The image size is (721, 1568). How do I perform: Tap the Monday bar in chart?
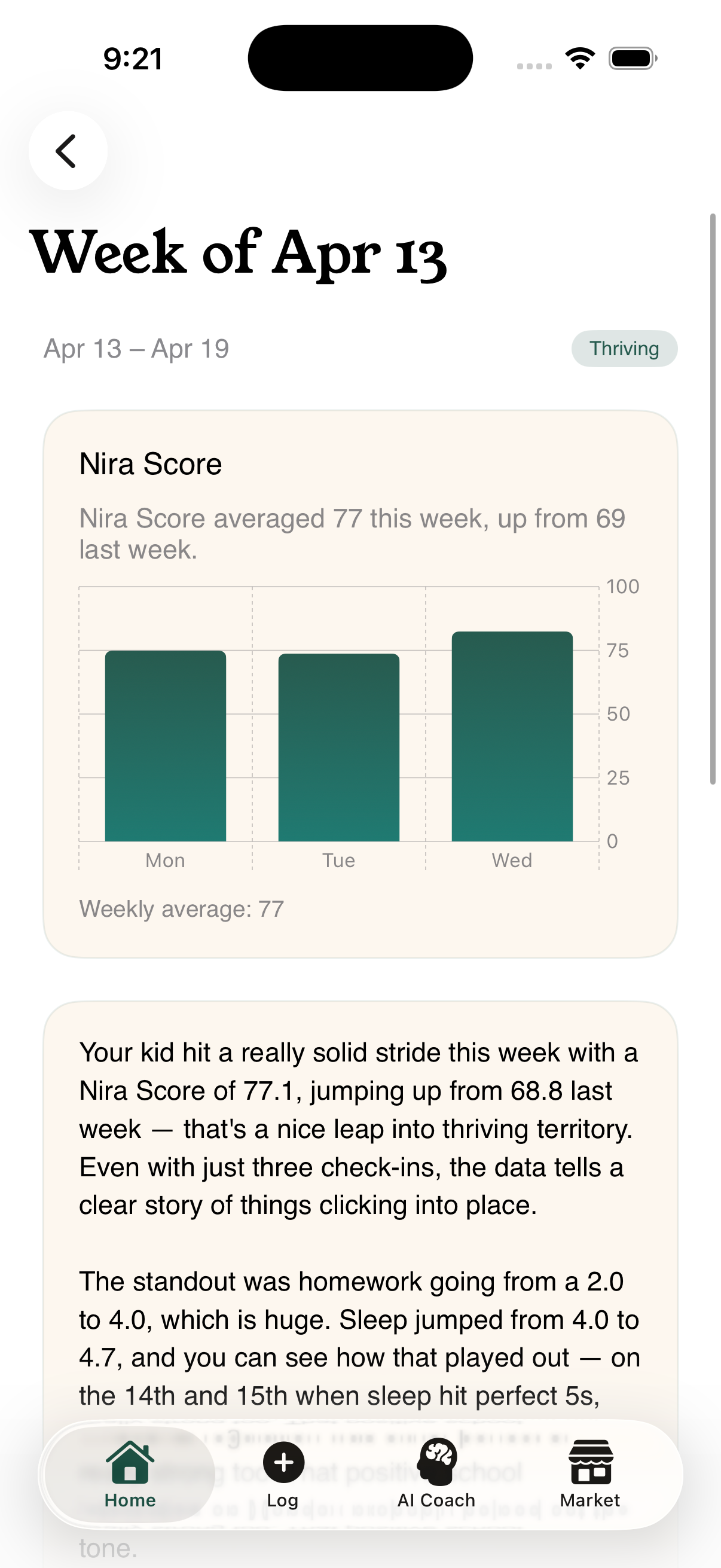(166, 746)
